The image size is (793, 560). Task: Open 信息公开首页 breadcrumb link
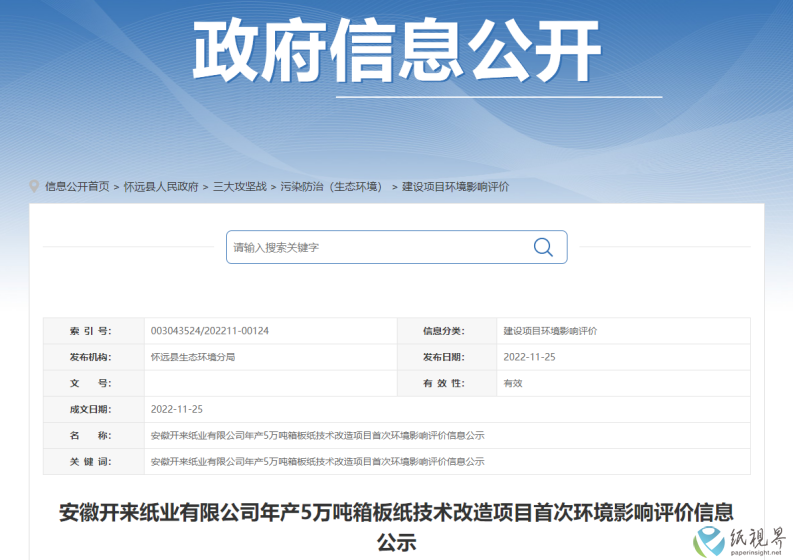click(x=77, y=187)
